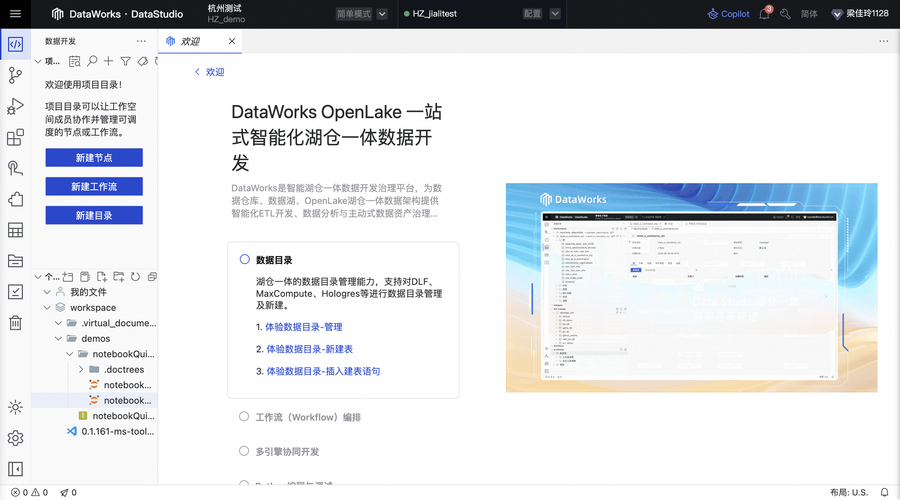Click the 新建节点 button

[94, 158]
